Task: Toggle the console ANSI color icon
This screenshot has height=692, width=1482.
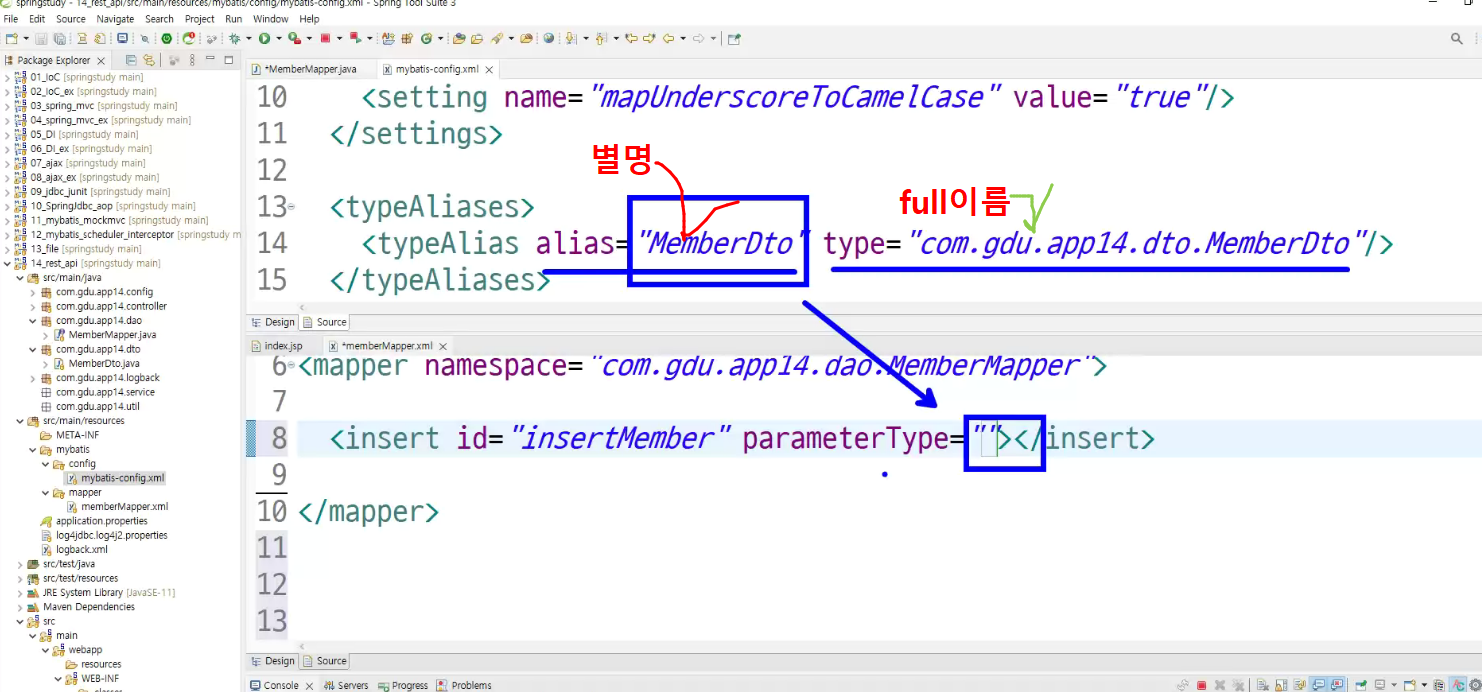Action: pyautogui.click(x=1457, y=685)
